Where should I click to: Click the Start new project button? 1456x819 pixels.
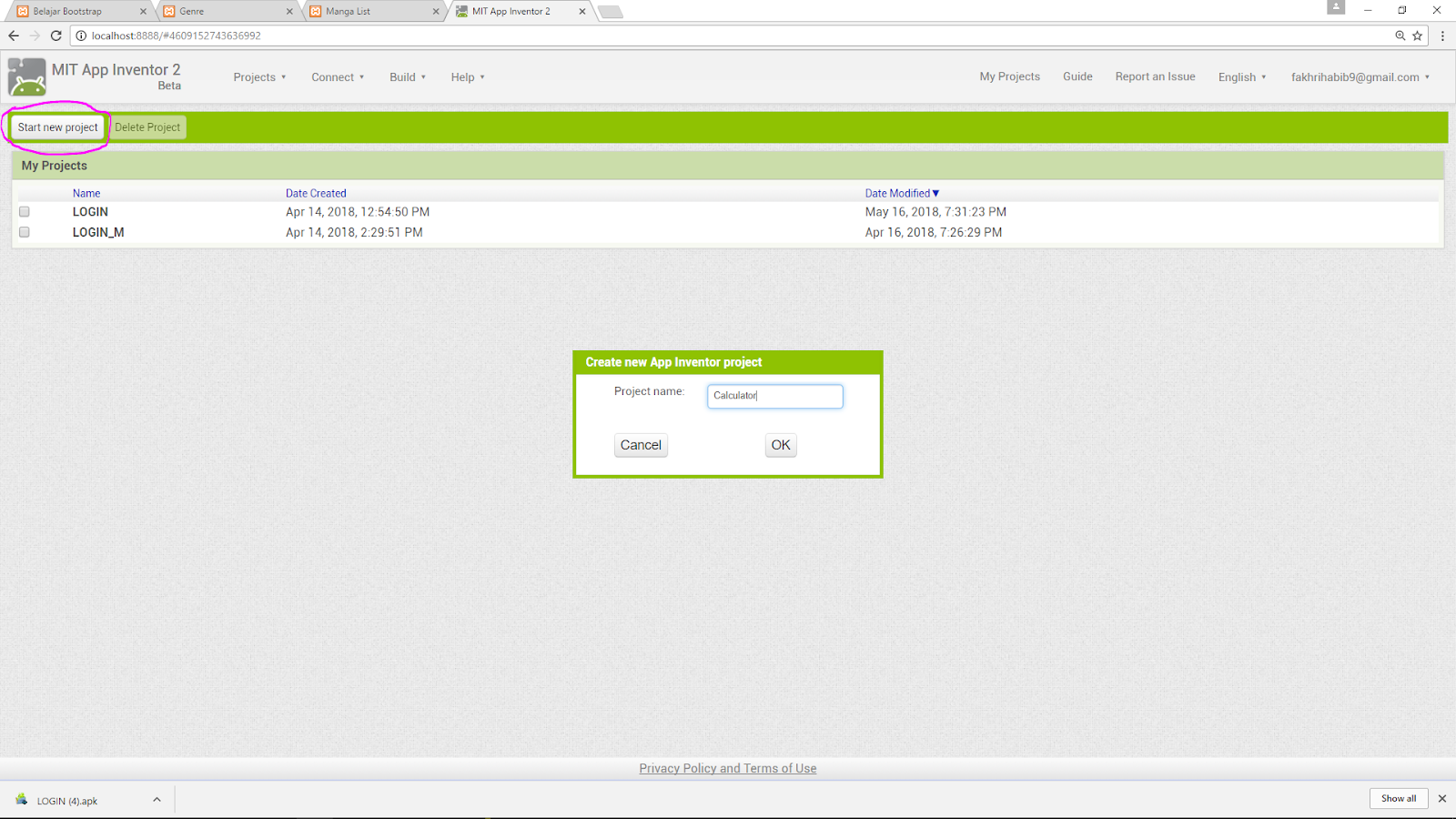[x=57, y=127]
